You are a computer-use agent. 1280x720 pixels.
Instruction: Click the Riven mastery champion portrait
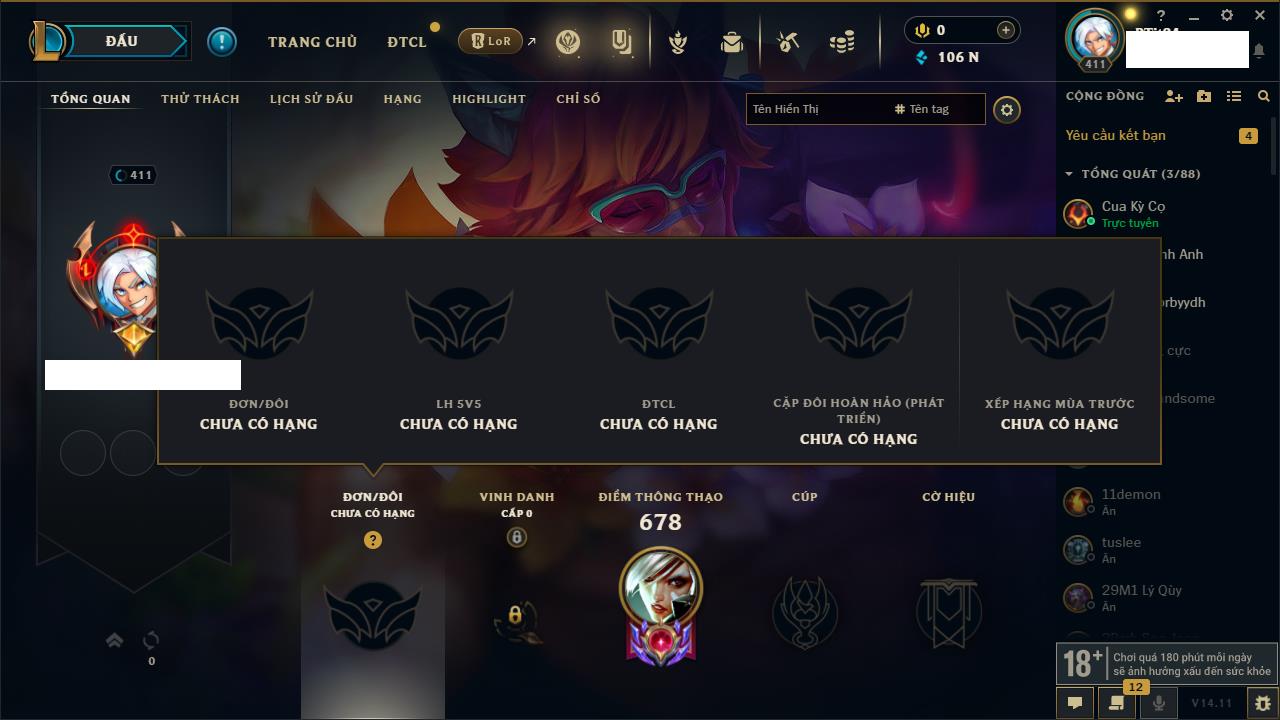661,589
